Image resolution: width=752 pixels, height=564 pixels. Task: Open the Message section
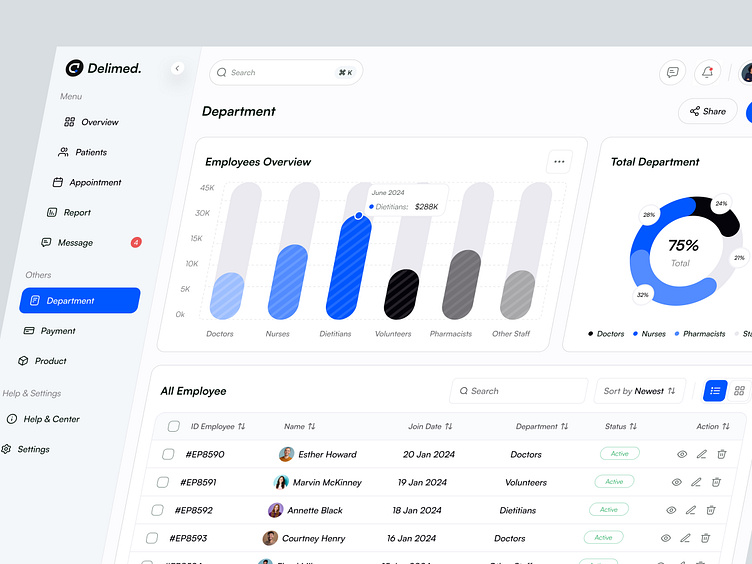point(67,243)
